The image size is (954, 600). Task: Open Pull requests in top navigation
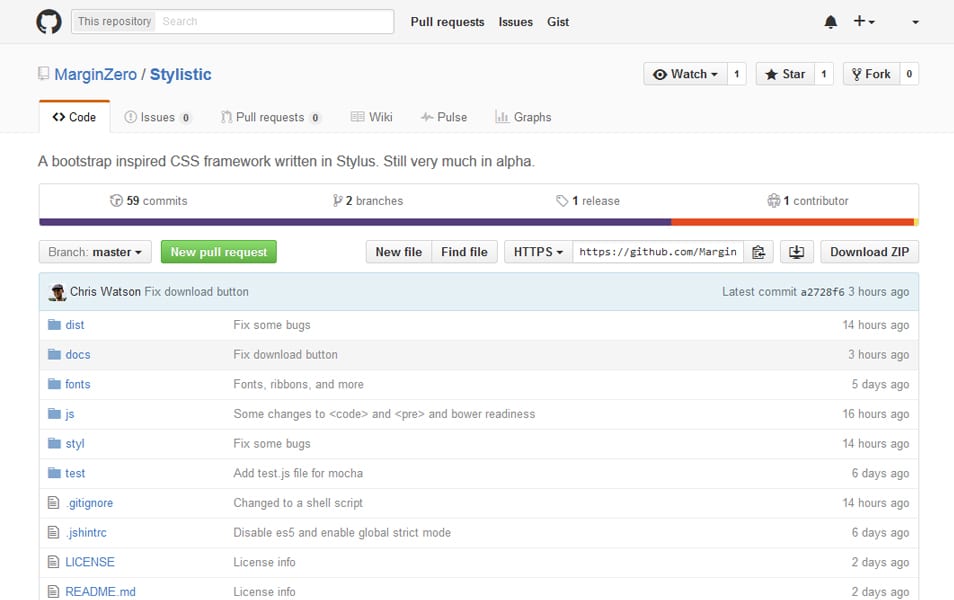click(x=447, y=22)
